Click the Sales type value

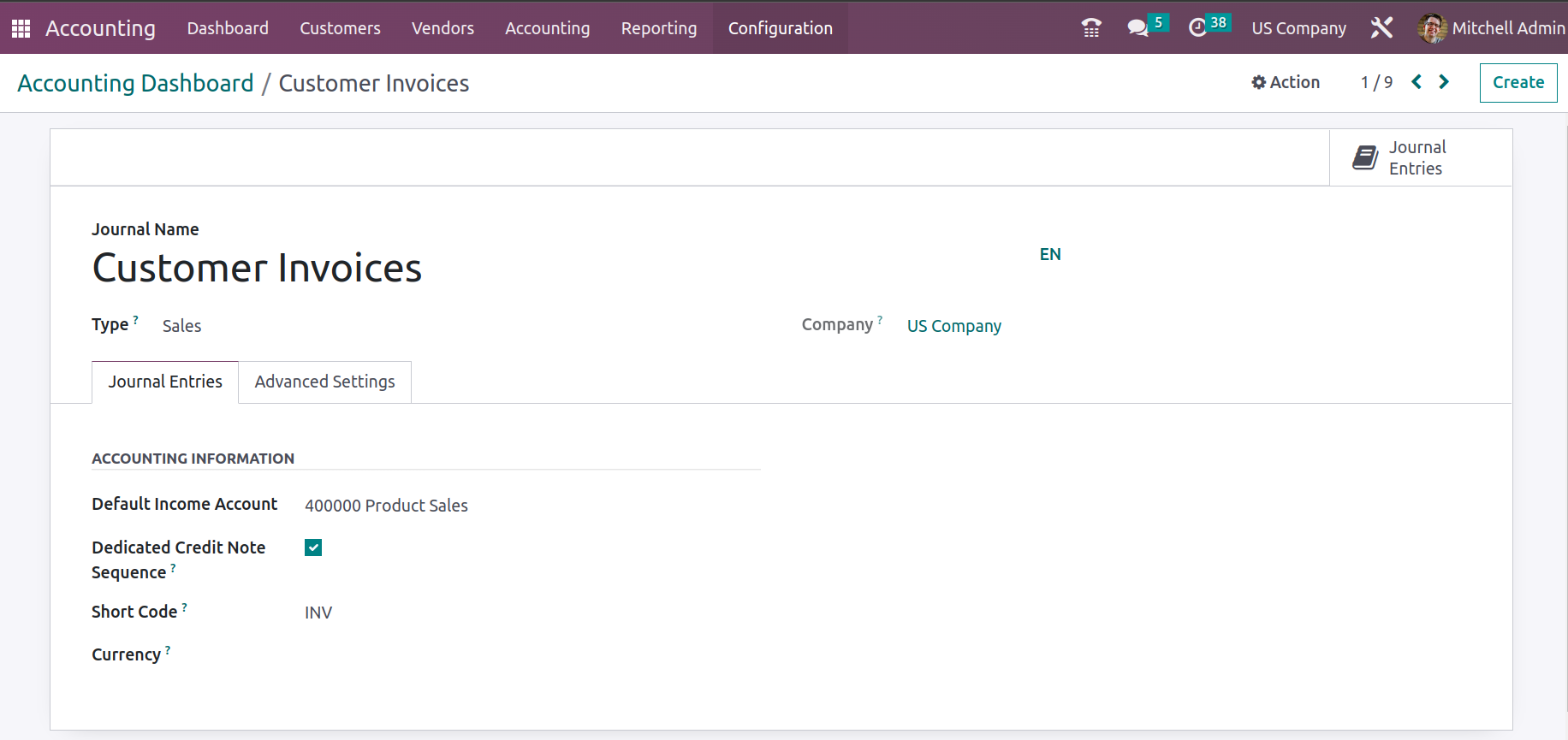(x=181, y=326)
